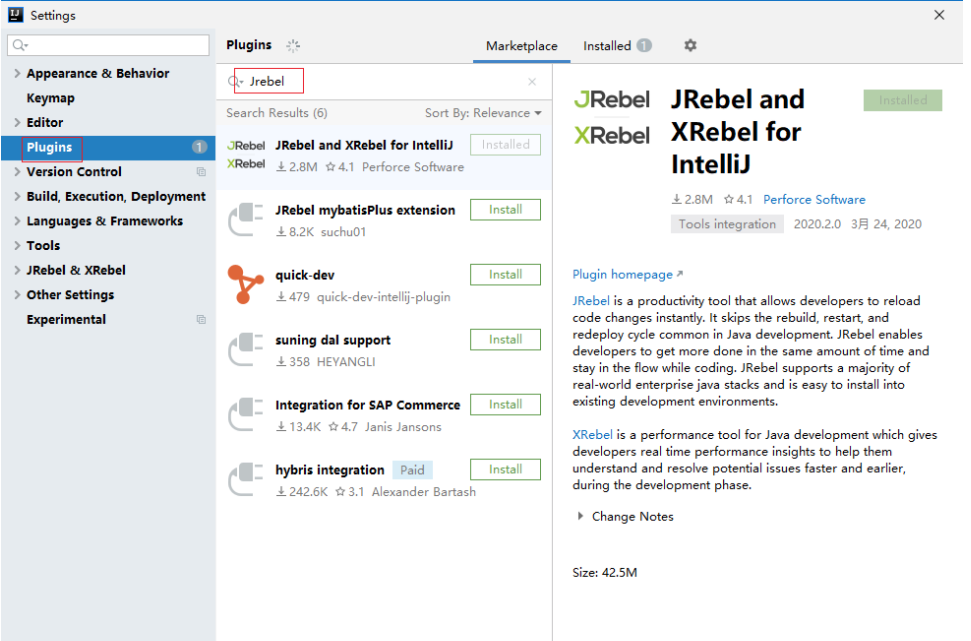Screen dimensions: 971x641
Task: Select the quick-dev result title
Action: tap(305, 275)
